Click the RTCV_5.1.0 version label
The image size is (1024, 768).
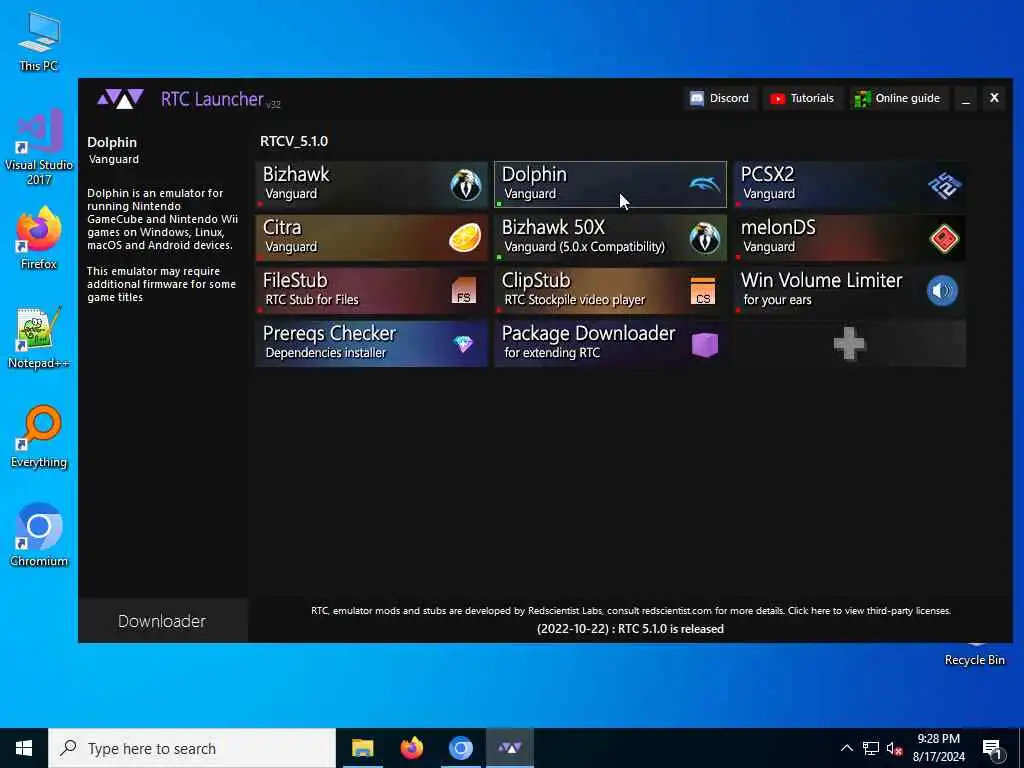point(294,141)
